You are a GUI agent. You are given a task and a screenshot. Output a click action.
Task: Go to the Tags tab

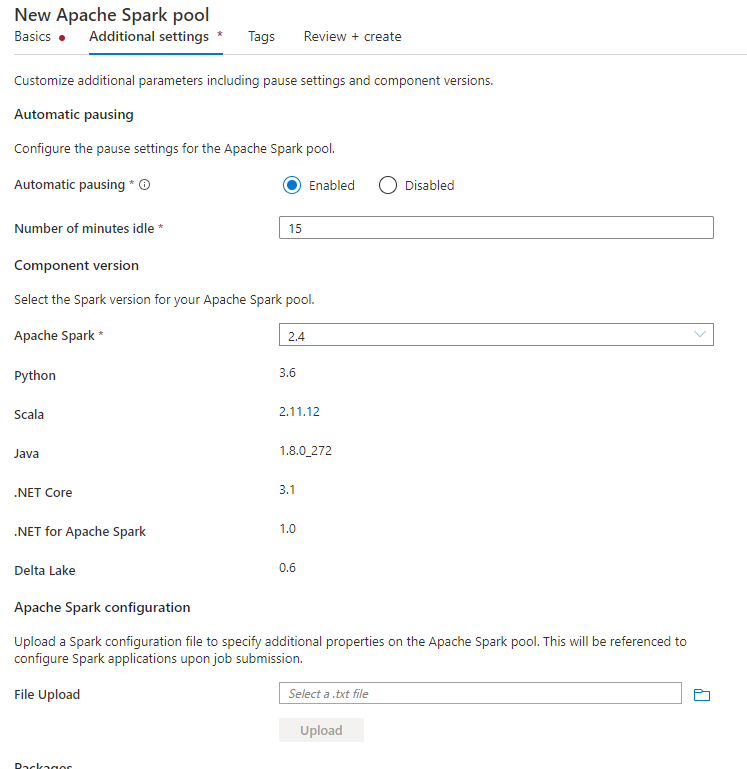(x=261, y=37)
